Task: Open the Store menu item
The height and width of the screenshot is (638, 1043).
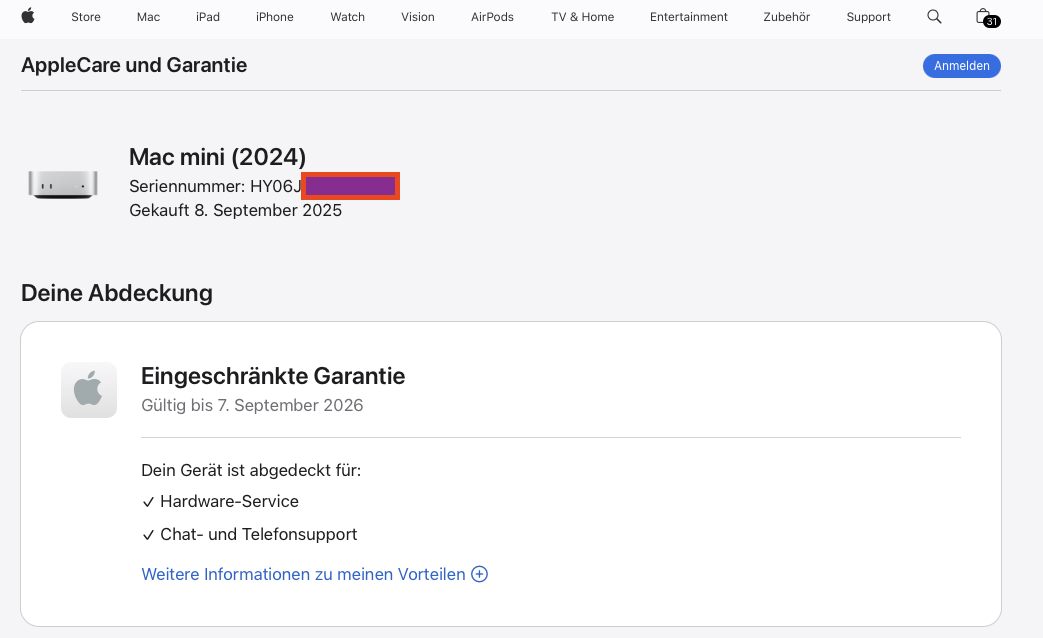Action: [x=86, y=17]
